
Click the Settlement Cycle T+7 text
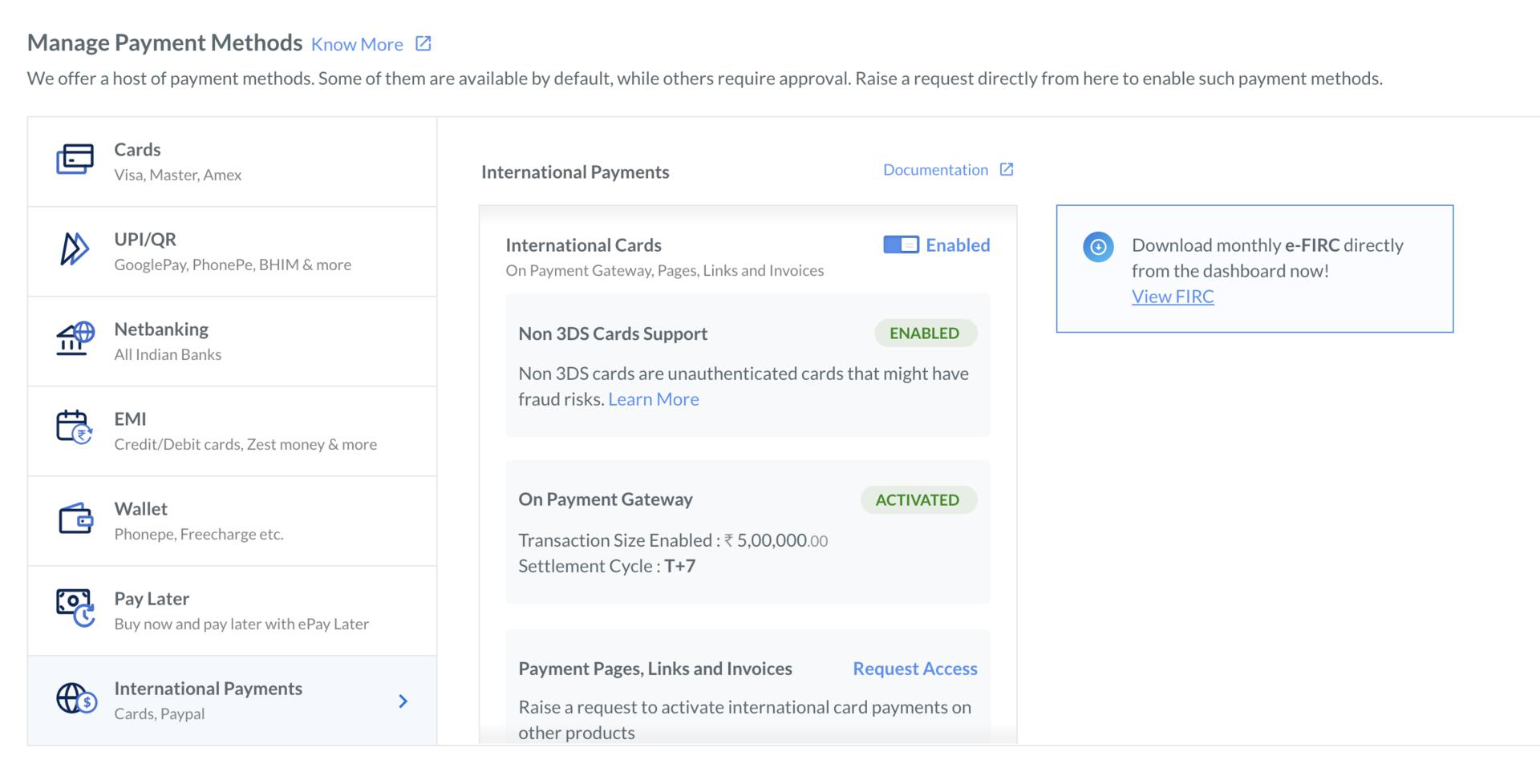pyautogui.click(x=606, y=567)
